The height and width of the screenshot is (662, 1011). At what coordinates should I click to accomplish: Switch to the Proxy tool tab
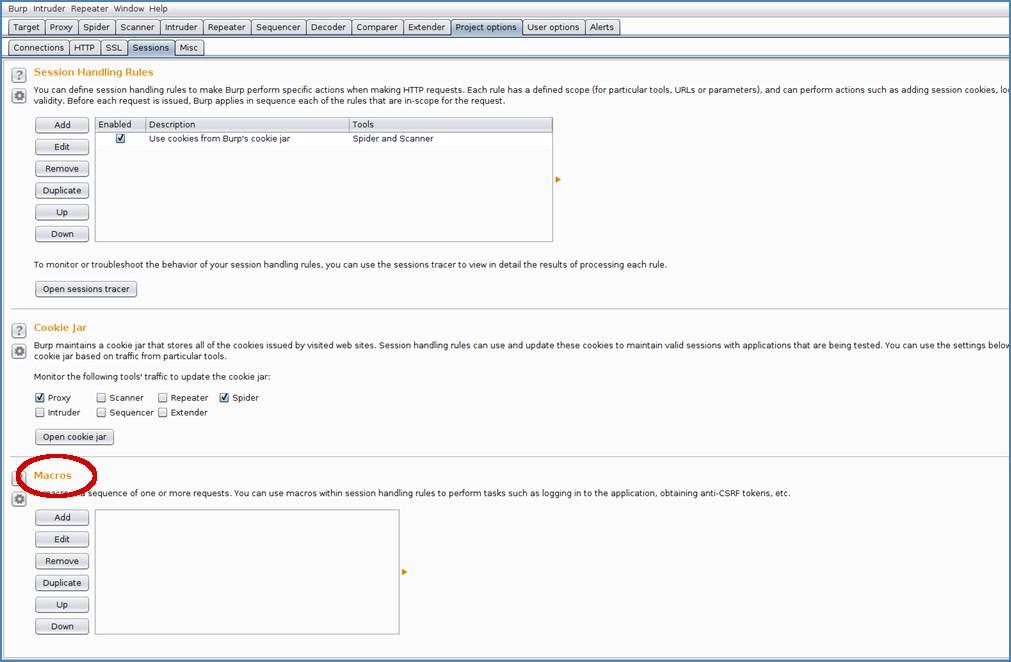[61, 27]
